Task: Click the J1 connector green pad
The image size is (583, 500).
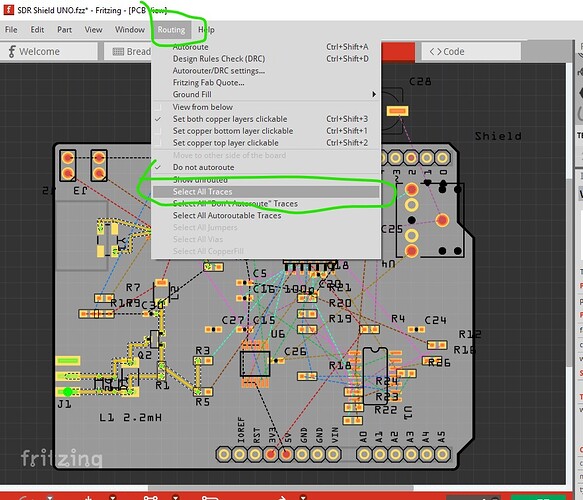Action: (67, 392)
